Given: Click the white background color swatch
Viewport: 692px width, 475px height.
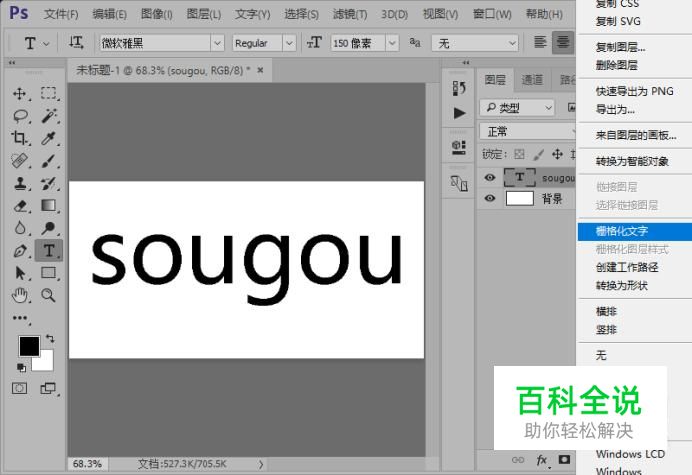Looking at the screenshot, I should [47, 364].
